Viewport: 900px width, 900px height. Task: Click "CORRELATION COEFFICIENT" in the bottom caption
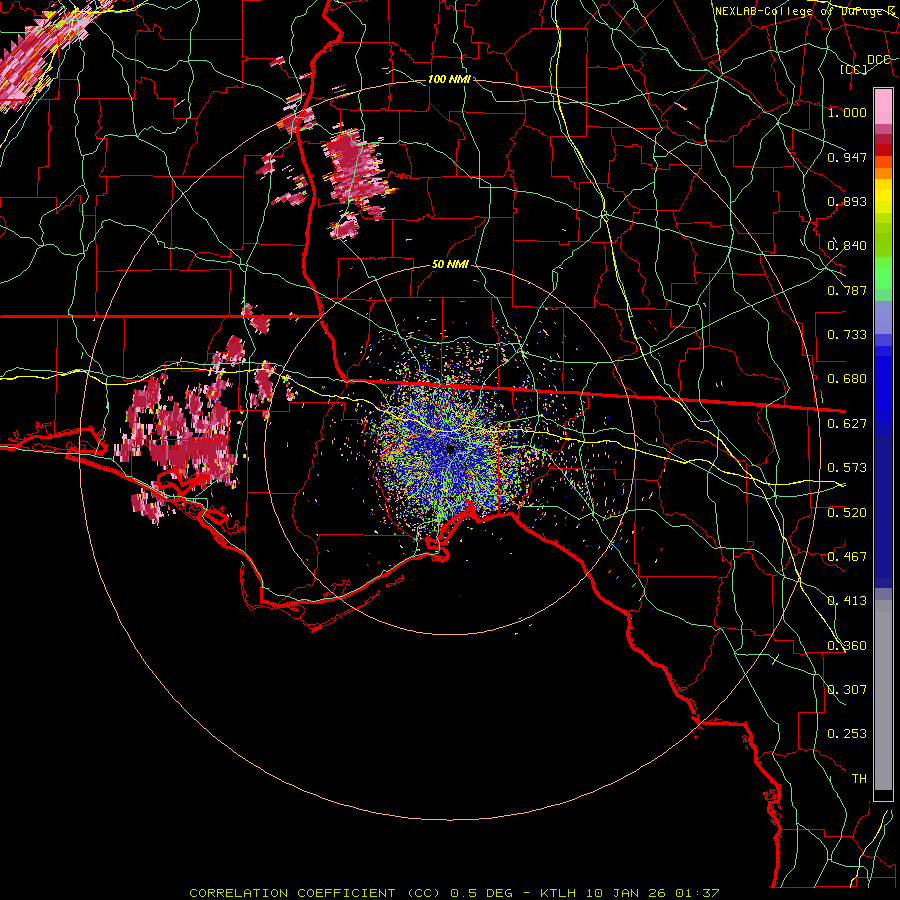(292, 893)
